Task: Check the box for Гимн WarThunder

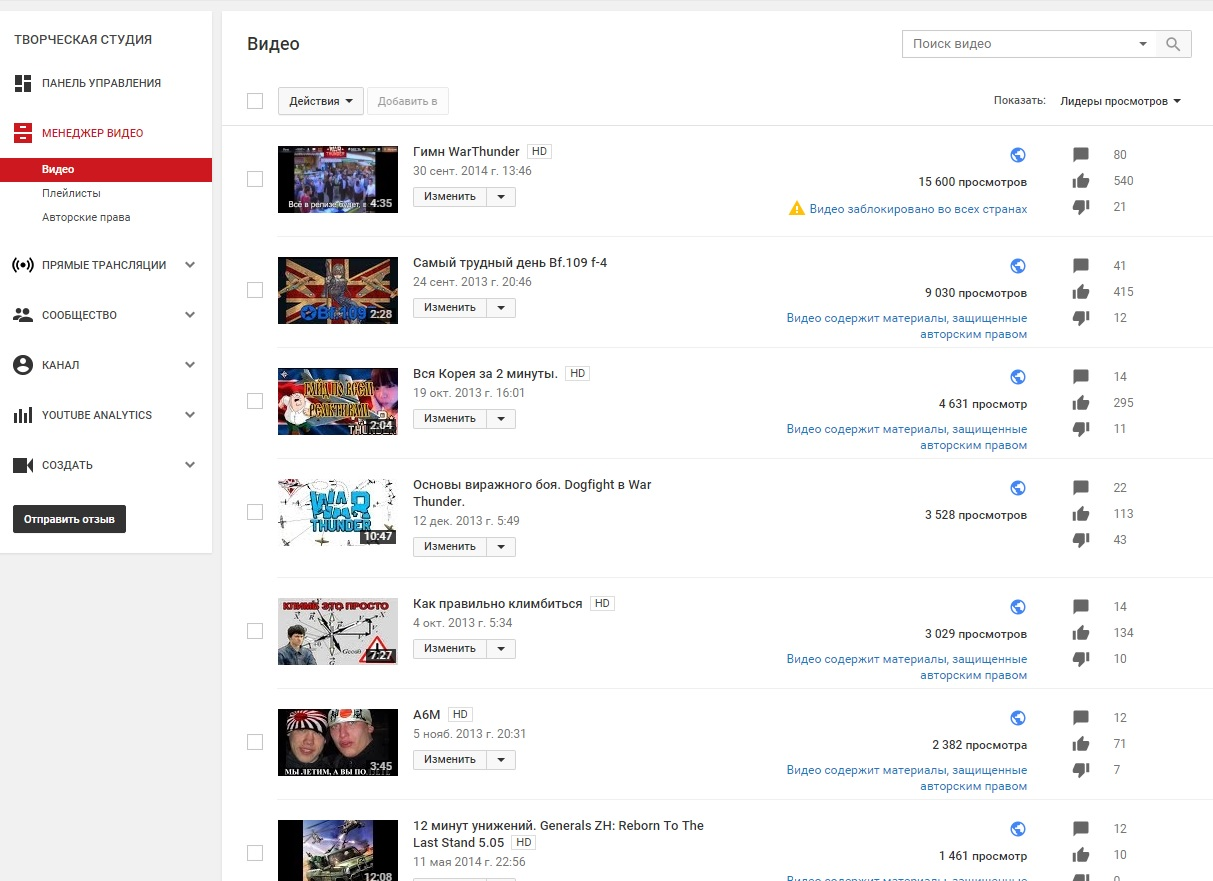Action: [255, 179]
